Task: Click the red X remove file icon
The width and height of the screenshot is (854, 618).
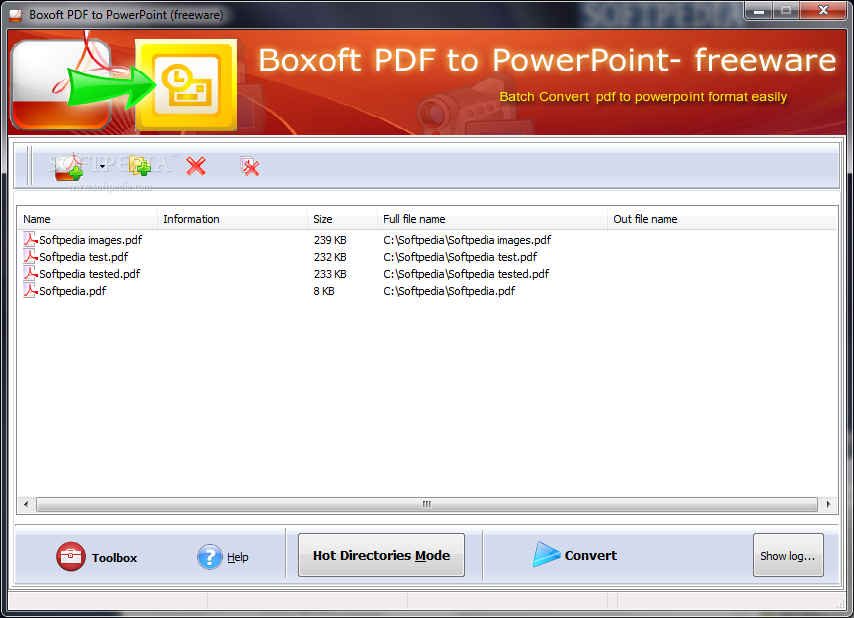Action: point(196,166)
